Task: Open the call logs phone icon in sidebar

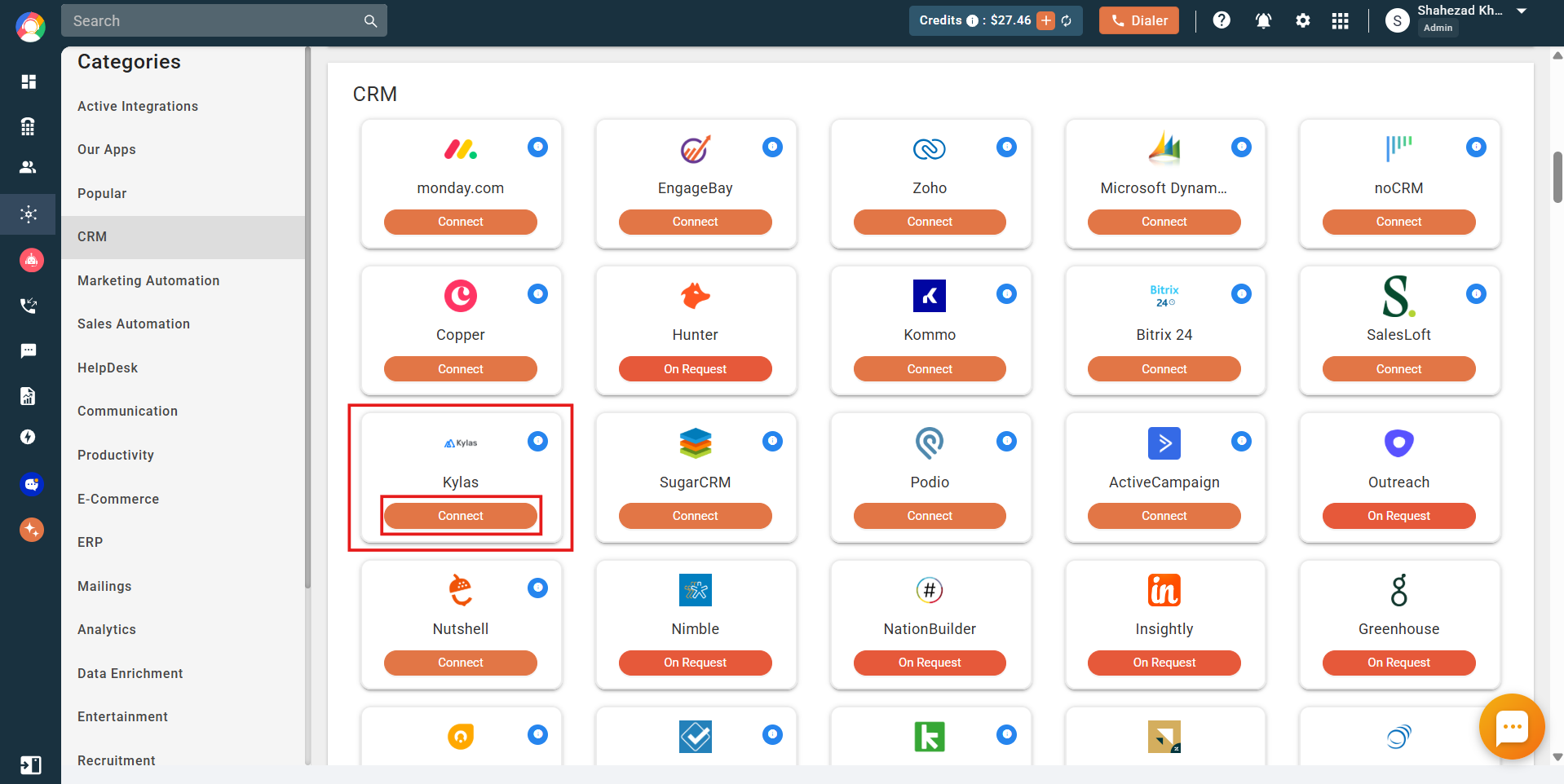Action: click(x=29, y=306)
